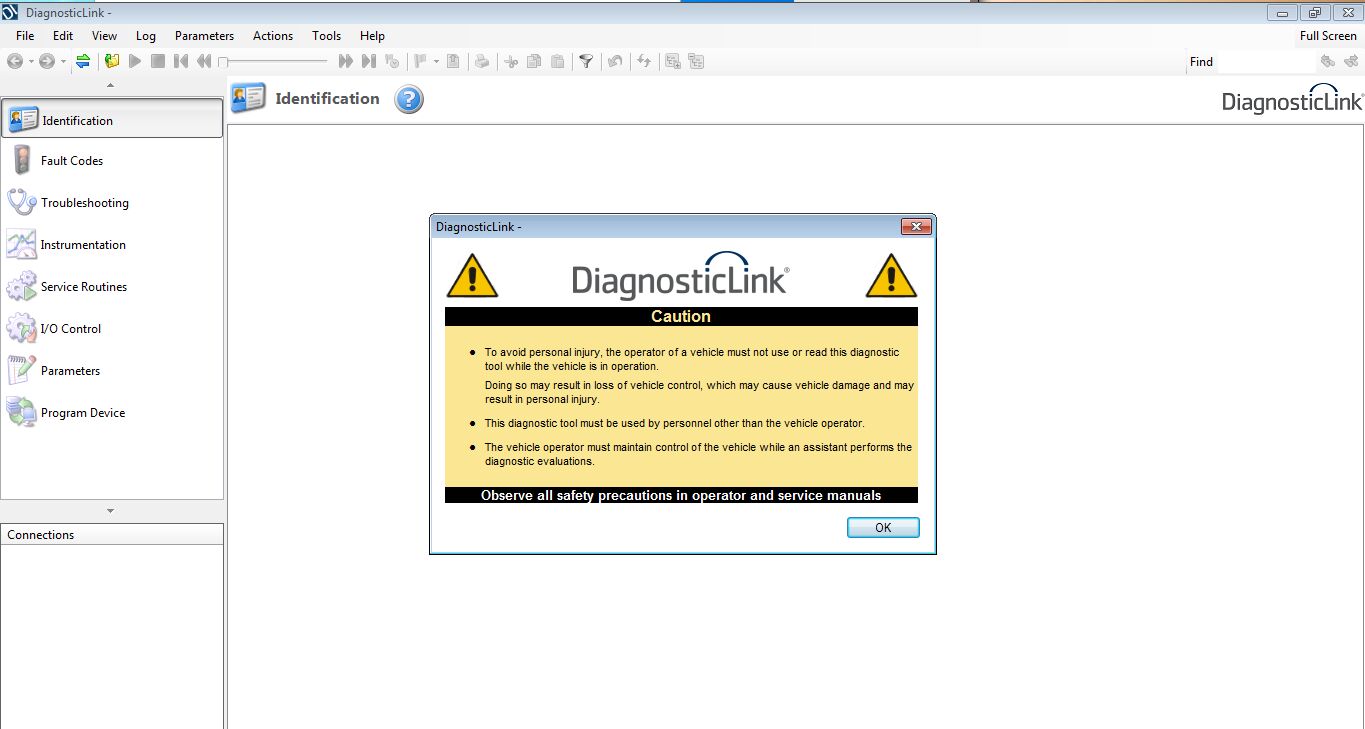Click the find next binoculars icon
Image resolution: width=1365 pixels, height=729 pixels.
pos(1350,61)
